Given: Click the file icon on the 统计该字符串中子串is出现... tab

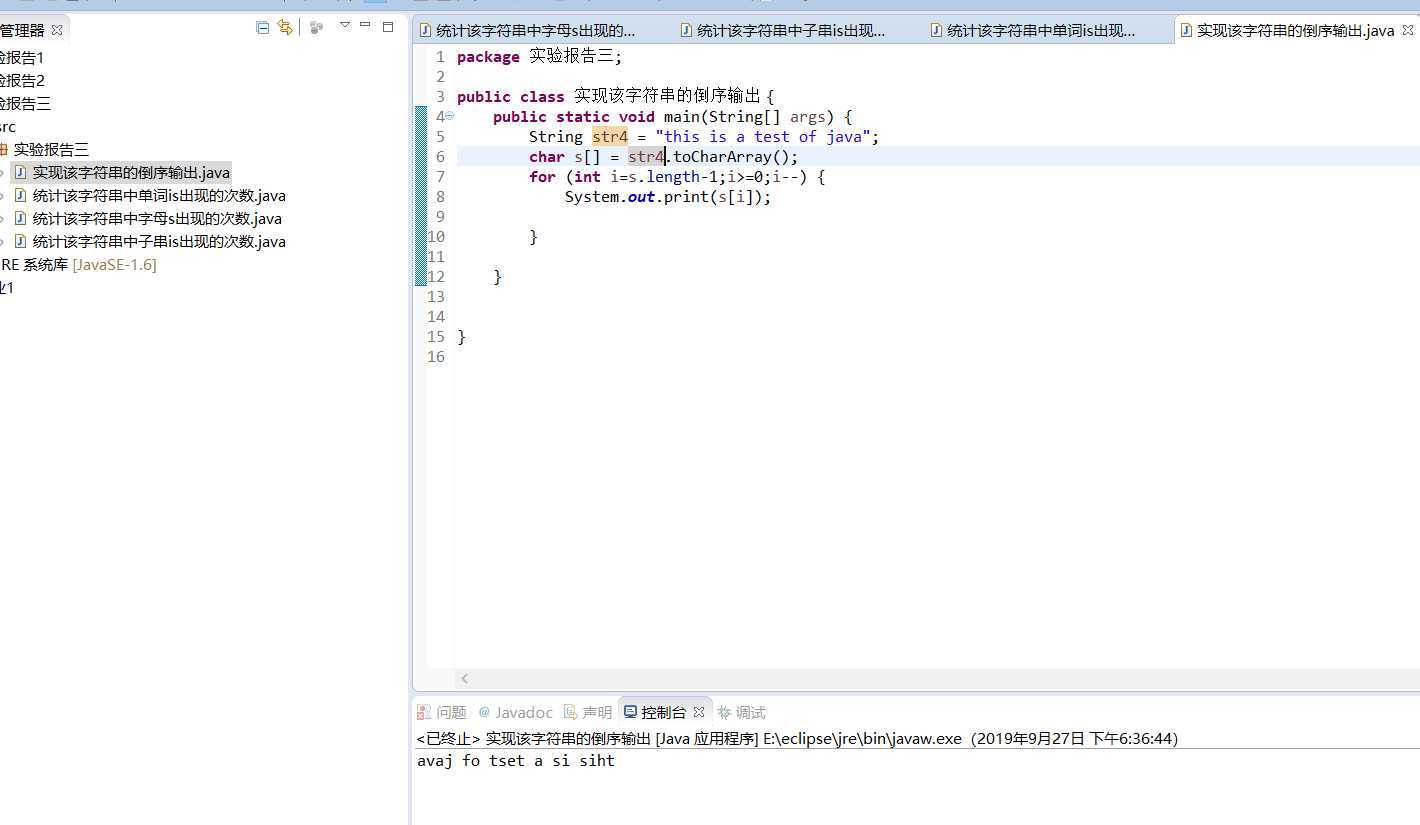Looking at the screenshot, I should click(686, 31).
